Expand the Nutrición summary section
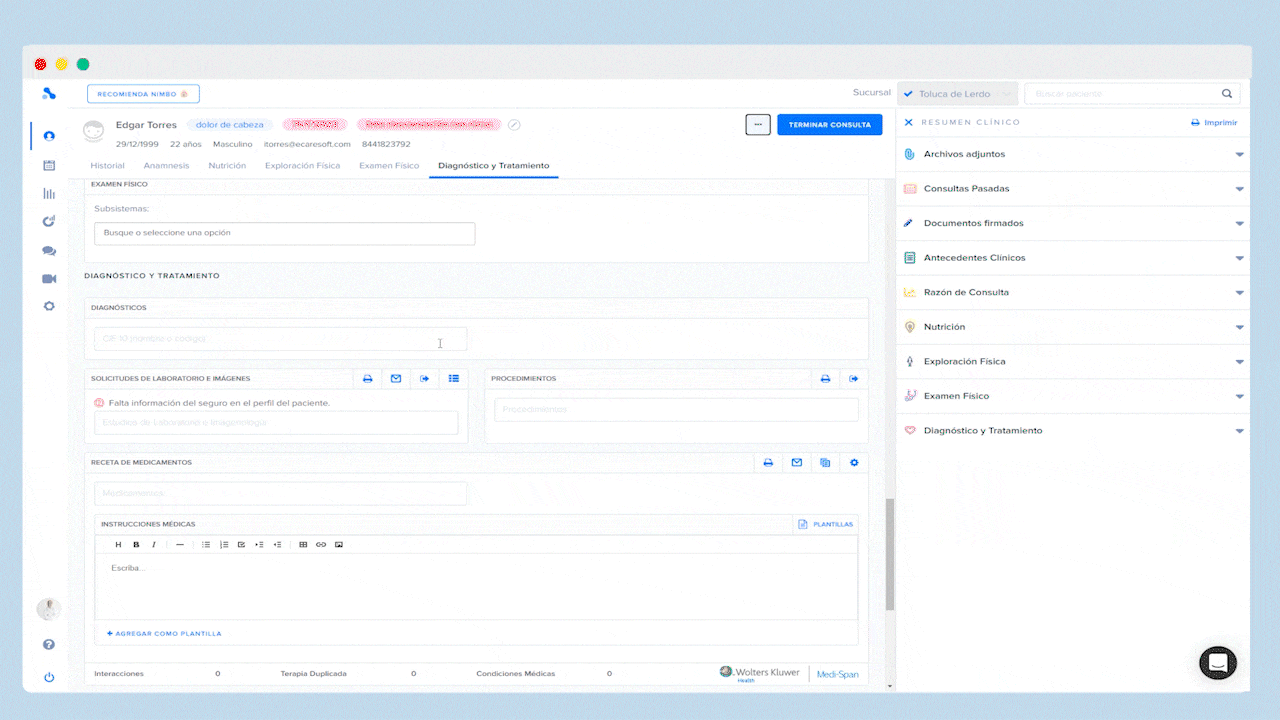This screenshot has height=720, width=1280. click(1072, 327)
